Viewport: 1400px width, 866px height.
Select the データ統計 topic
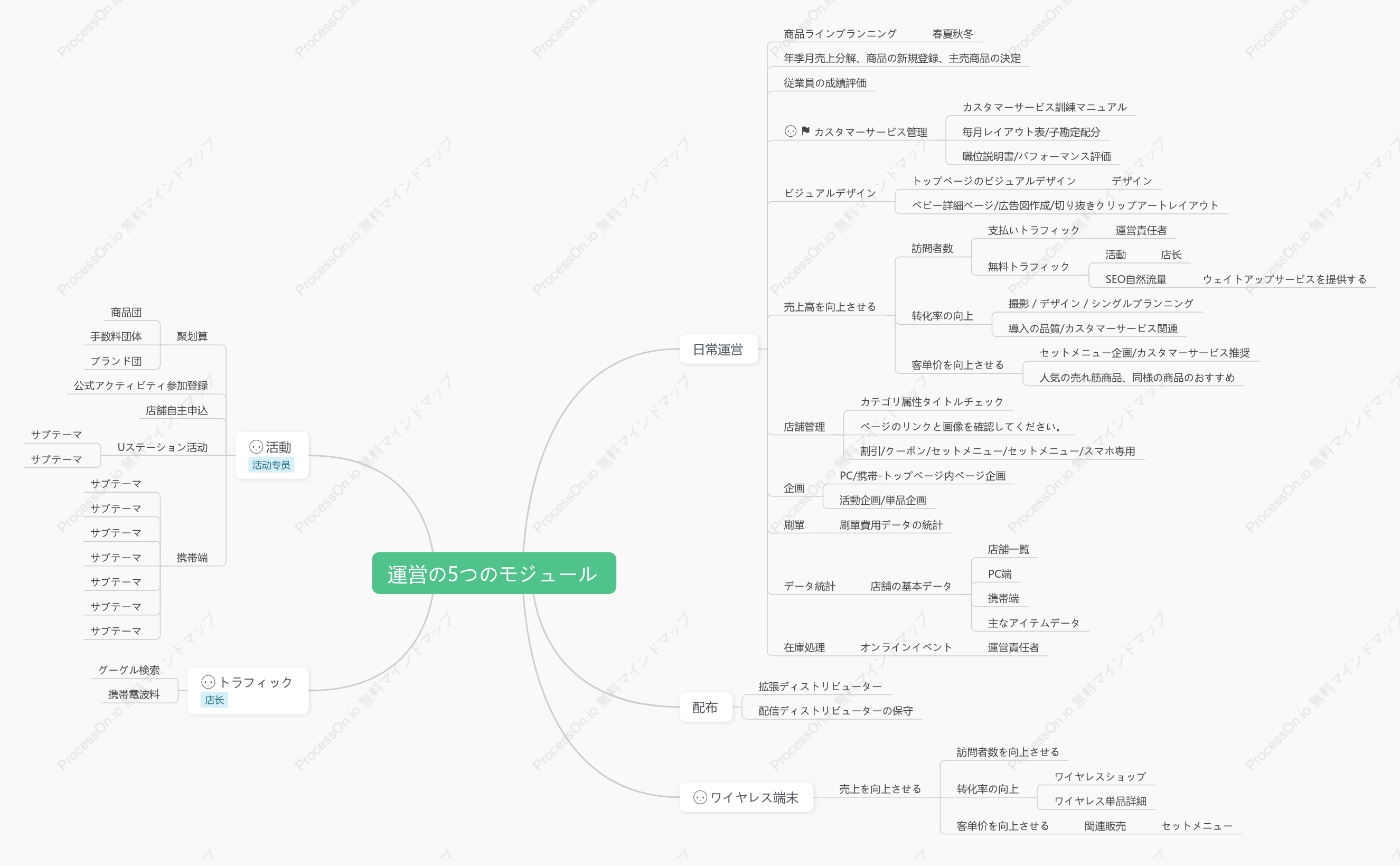coord(810,586)
